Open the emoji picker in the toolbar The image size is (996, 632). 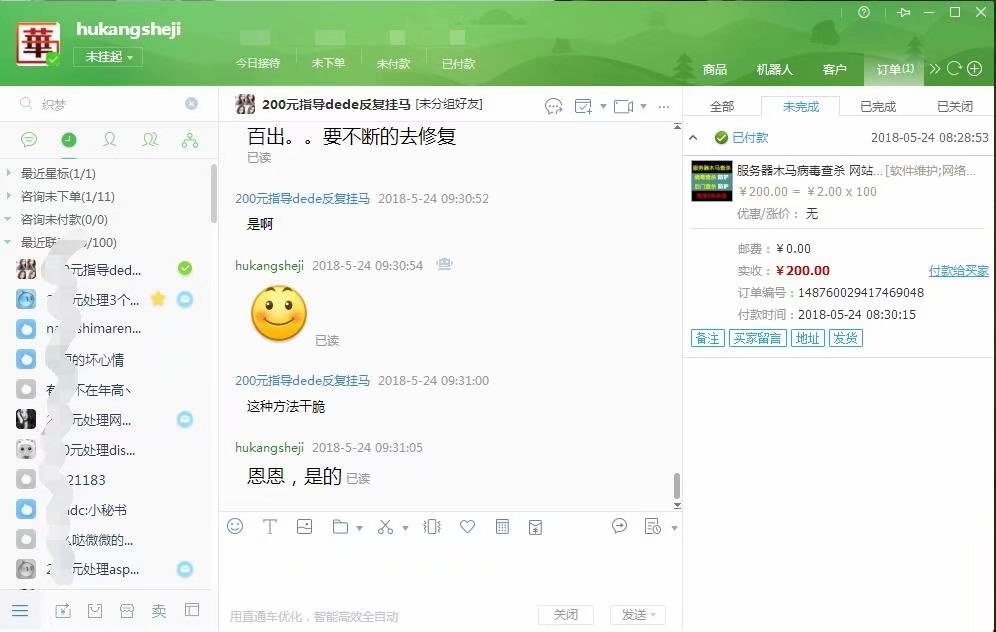tap(235, 527)
